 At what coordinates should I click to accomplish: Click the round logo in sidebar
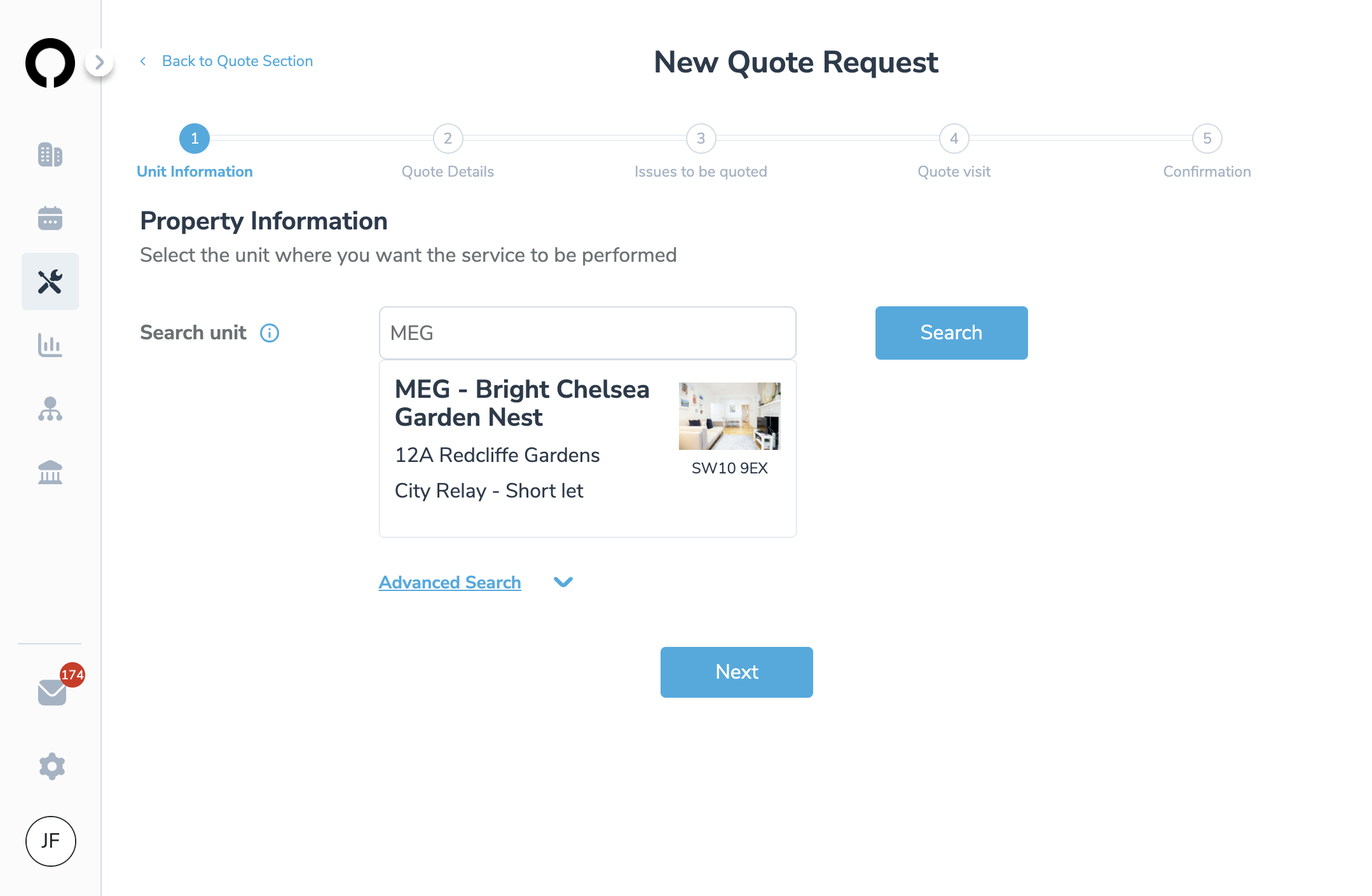50,62
